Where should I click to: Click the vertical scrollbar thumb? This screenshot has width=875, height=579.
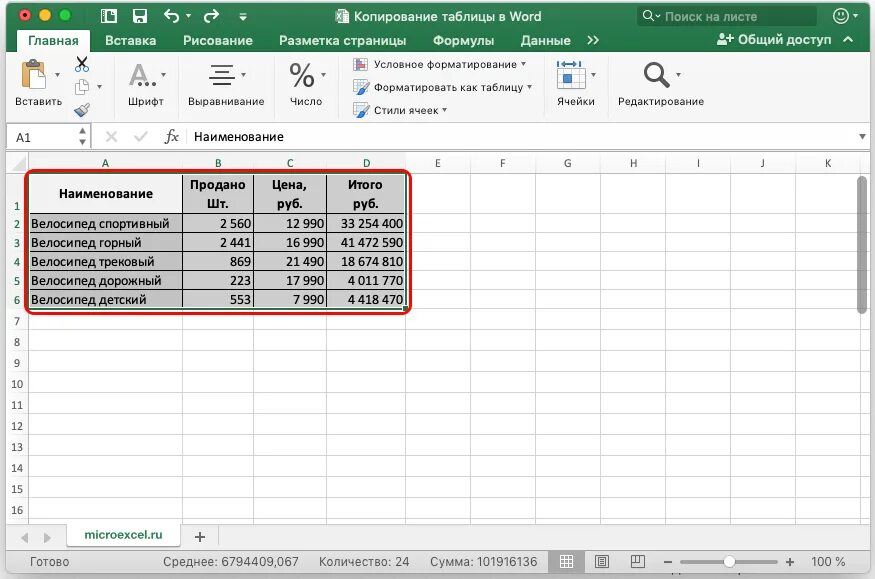tap(862, 244)
